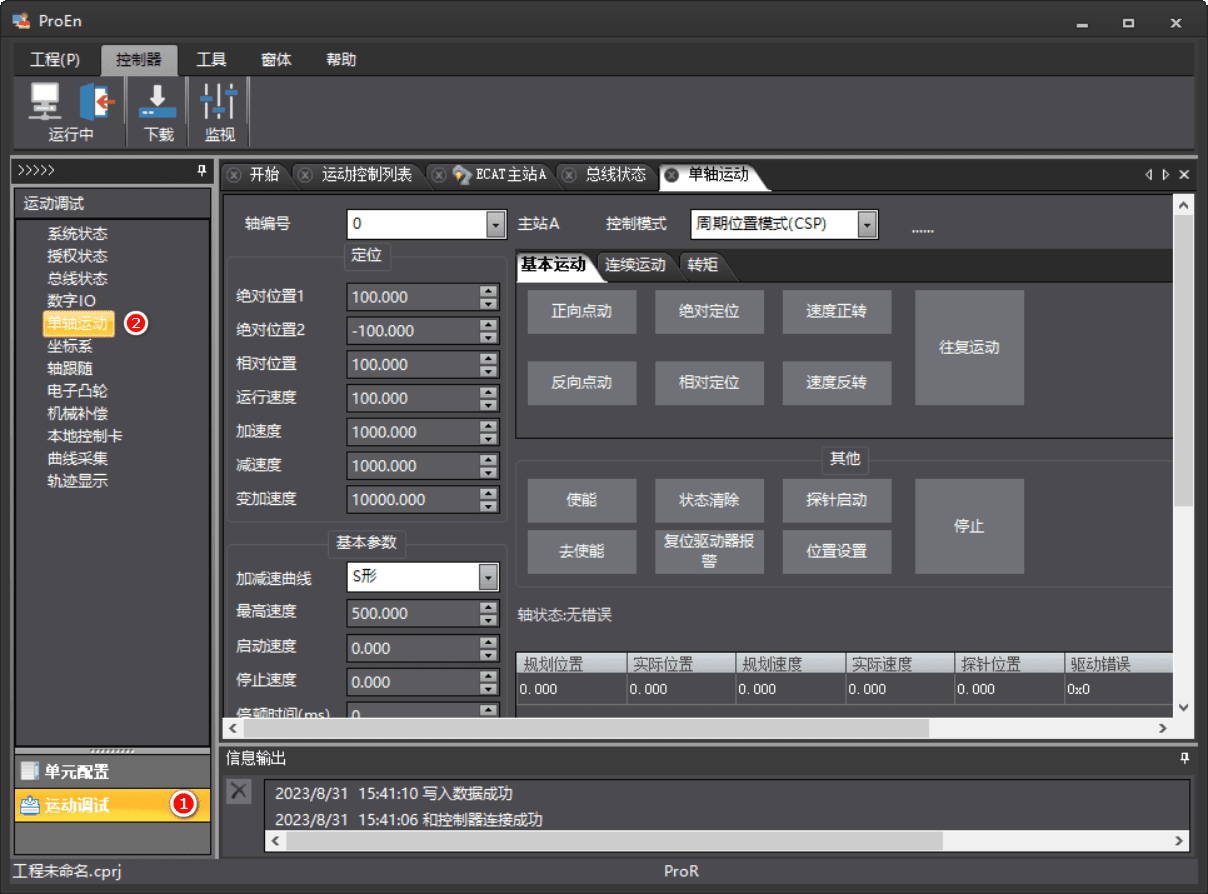Viewport: 1208px width, 894px height.
Task: Select 系统状态 in the tree
Action: tap(77, 234)
